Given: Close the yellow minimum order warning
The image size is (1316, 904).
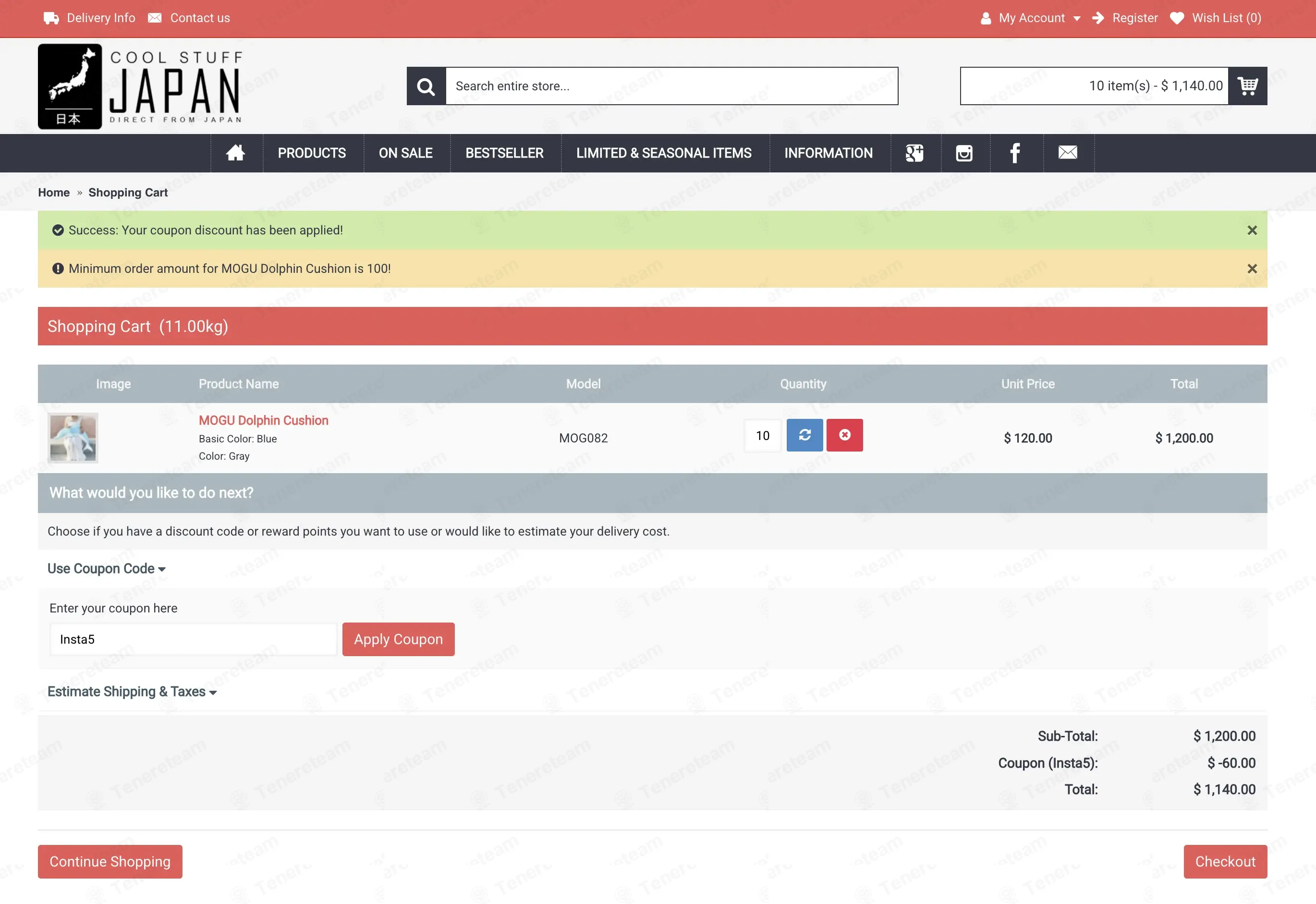Looking at the screenshot, I should 1252,269.
